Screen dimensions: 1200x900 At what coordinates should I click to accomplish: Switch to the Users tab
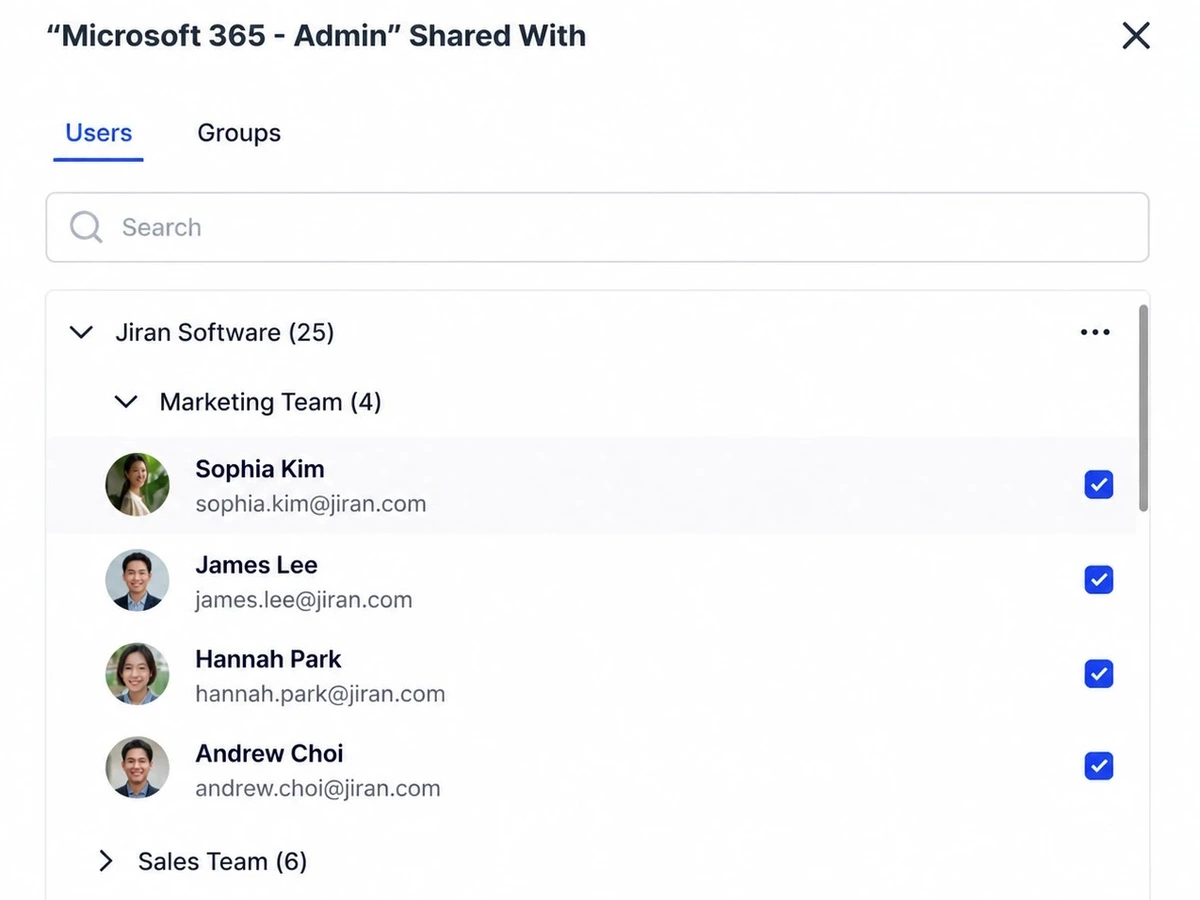point(99,133)
